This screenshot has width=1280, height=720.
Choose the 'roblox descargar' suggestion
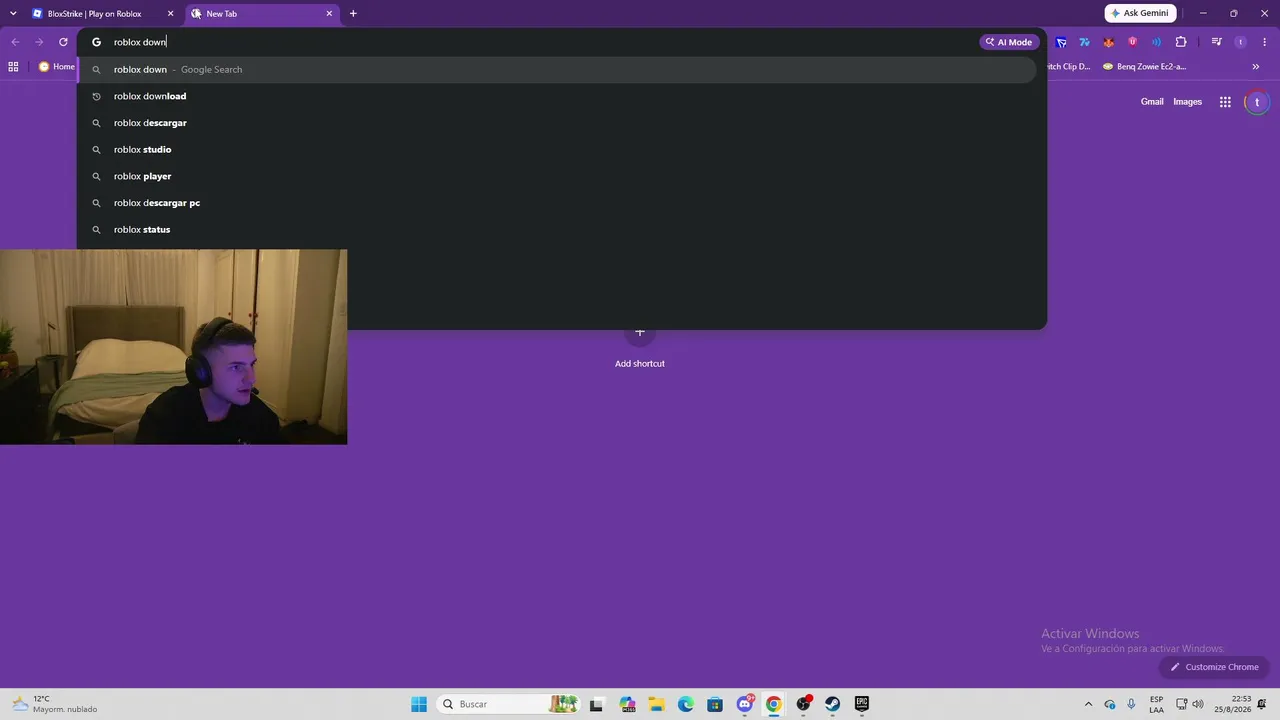click(x=556, y=123)
